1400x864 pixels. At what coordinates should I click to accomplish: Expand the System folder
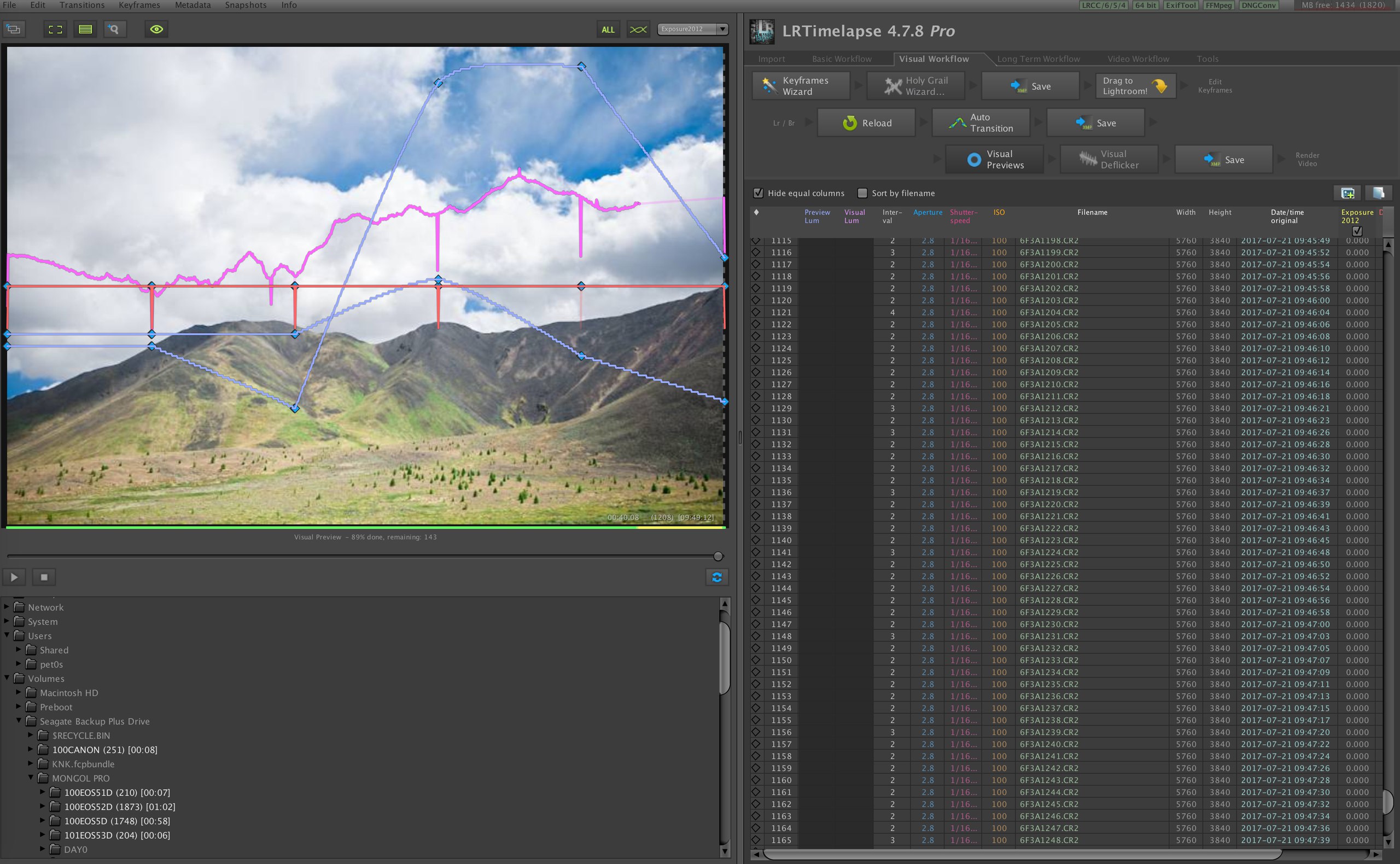click(6, 621)
